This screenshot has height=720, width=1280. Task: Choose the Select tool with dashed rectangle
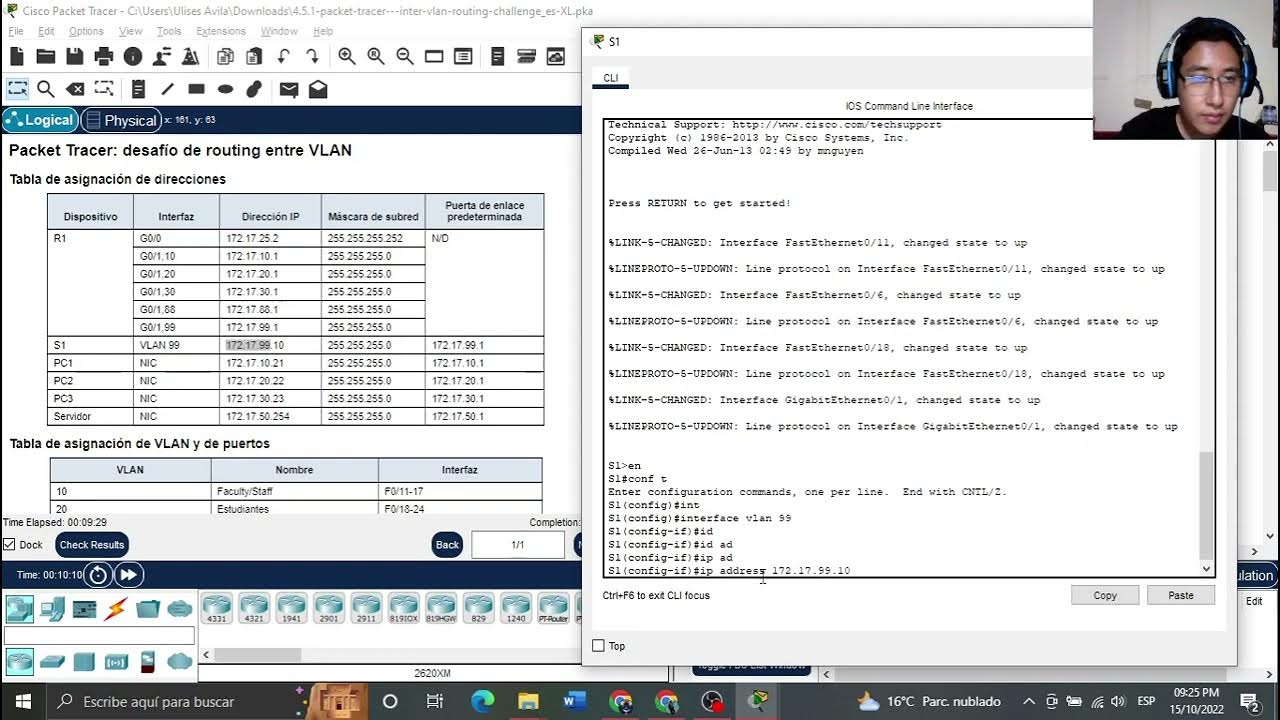[x=17, y=89]
